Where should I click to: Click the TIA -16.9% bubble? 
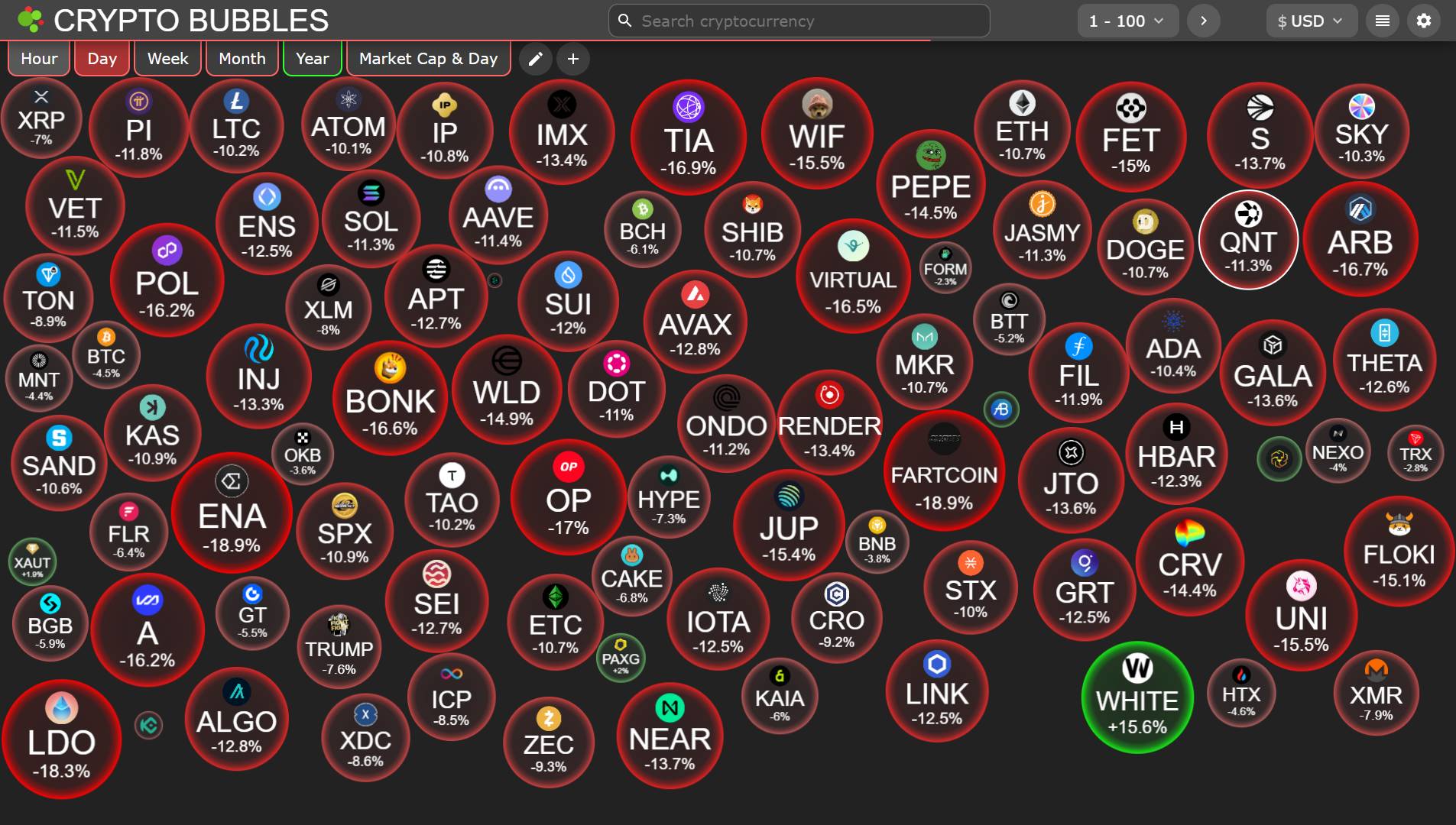tap(689, 137)
